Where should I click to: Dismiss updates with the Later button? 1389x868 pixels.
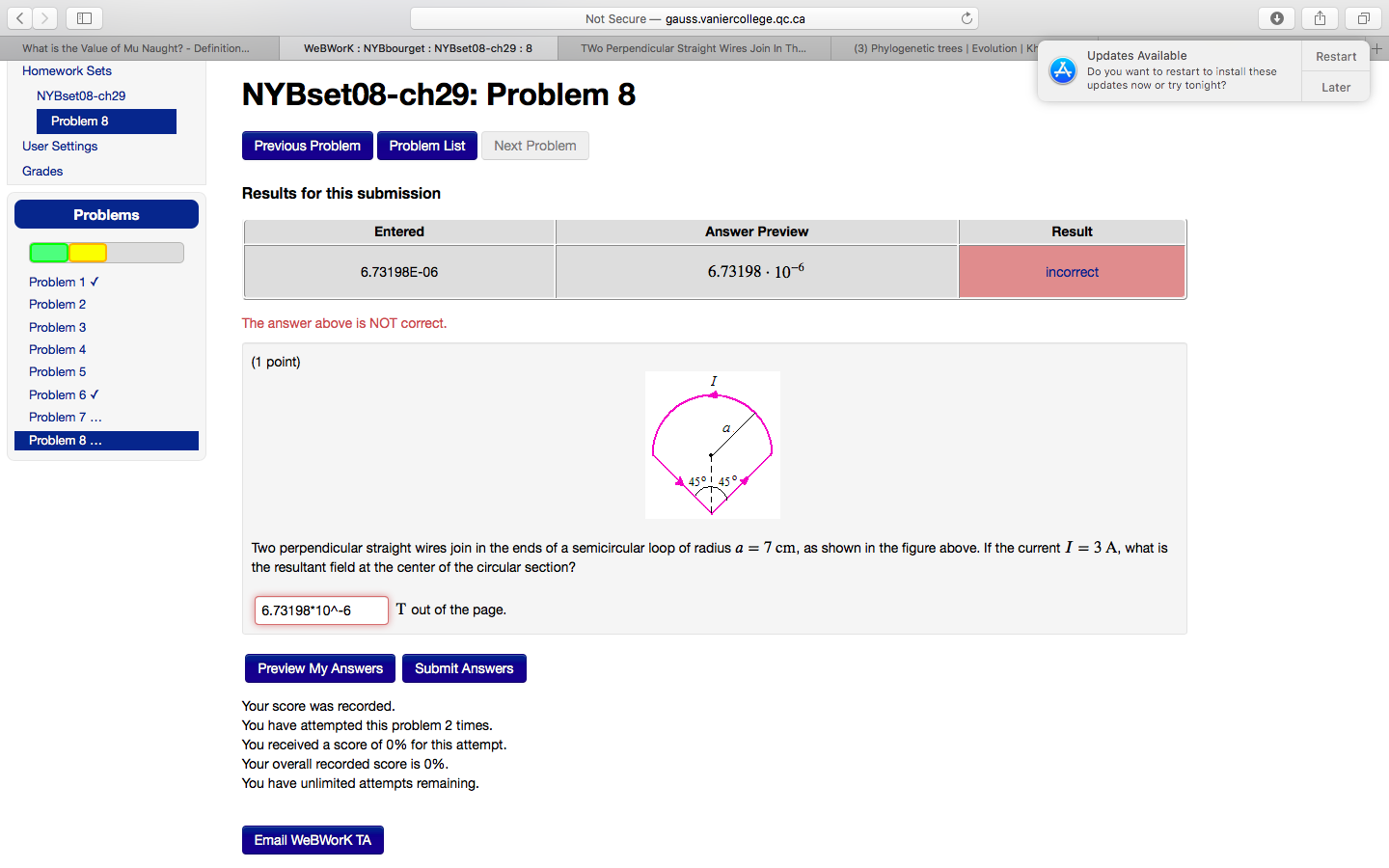[x=1335, y=87]
